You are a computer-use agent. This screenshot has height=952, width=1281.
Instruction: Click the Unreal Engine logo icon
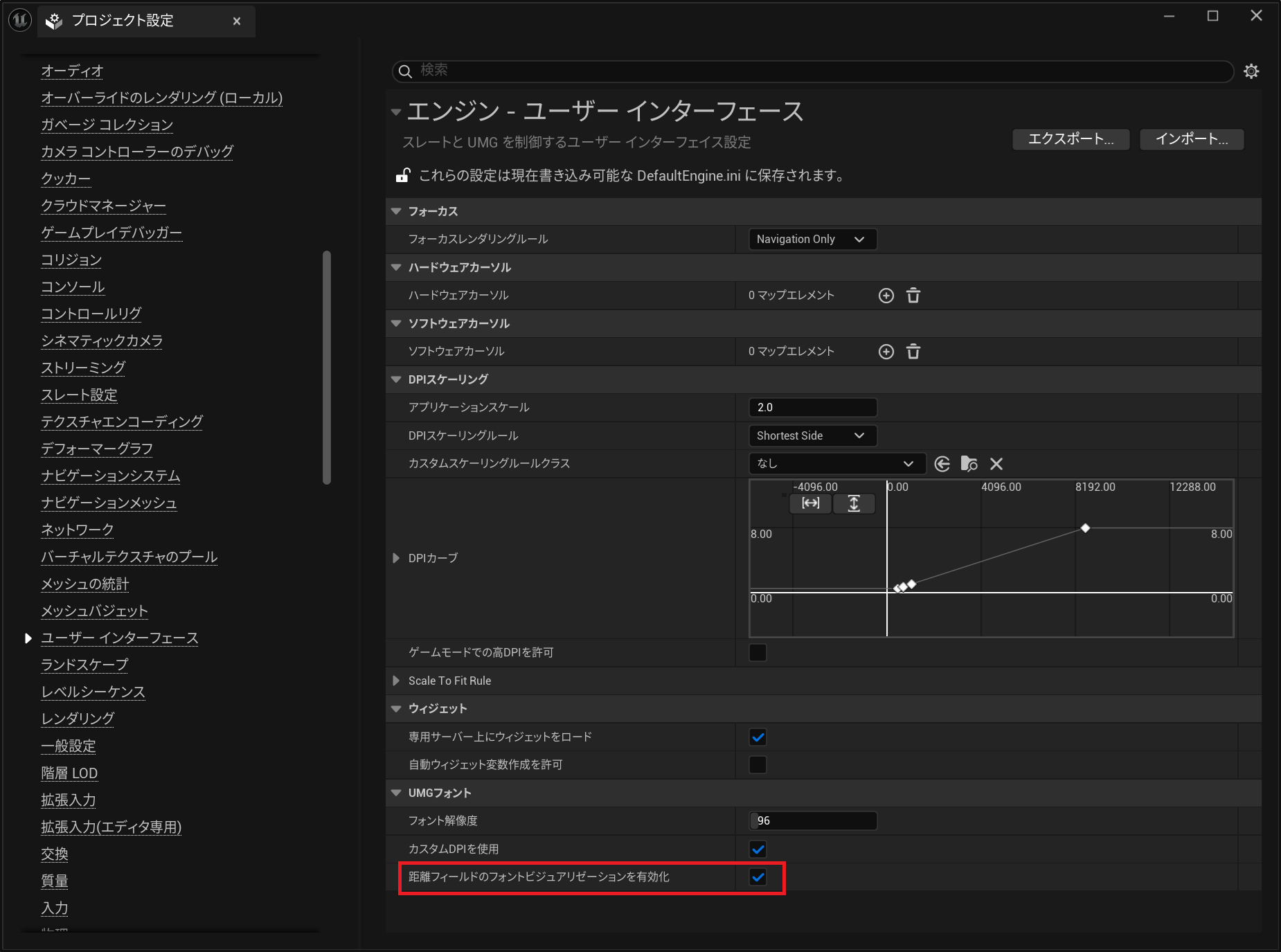pyautogui.click(x=19, y=20)
